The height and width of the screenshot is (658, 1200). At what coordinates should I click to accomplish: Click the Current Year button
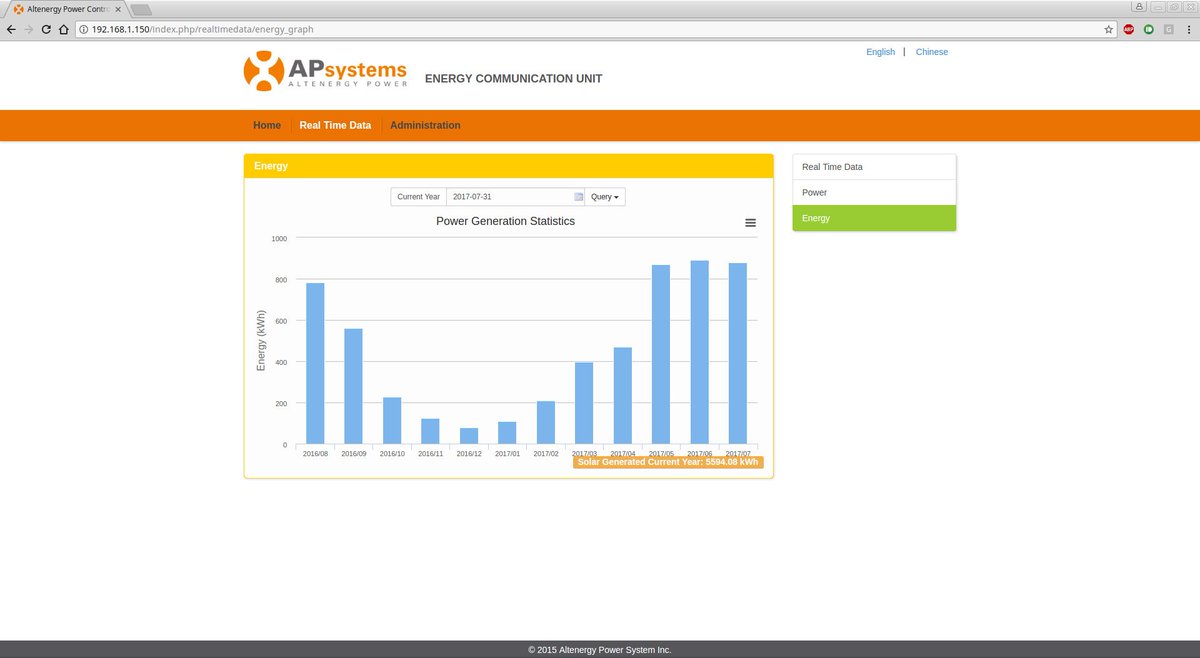pyautogui.click(x=418, y=197)
